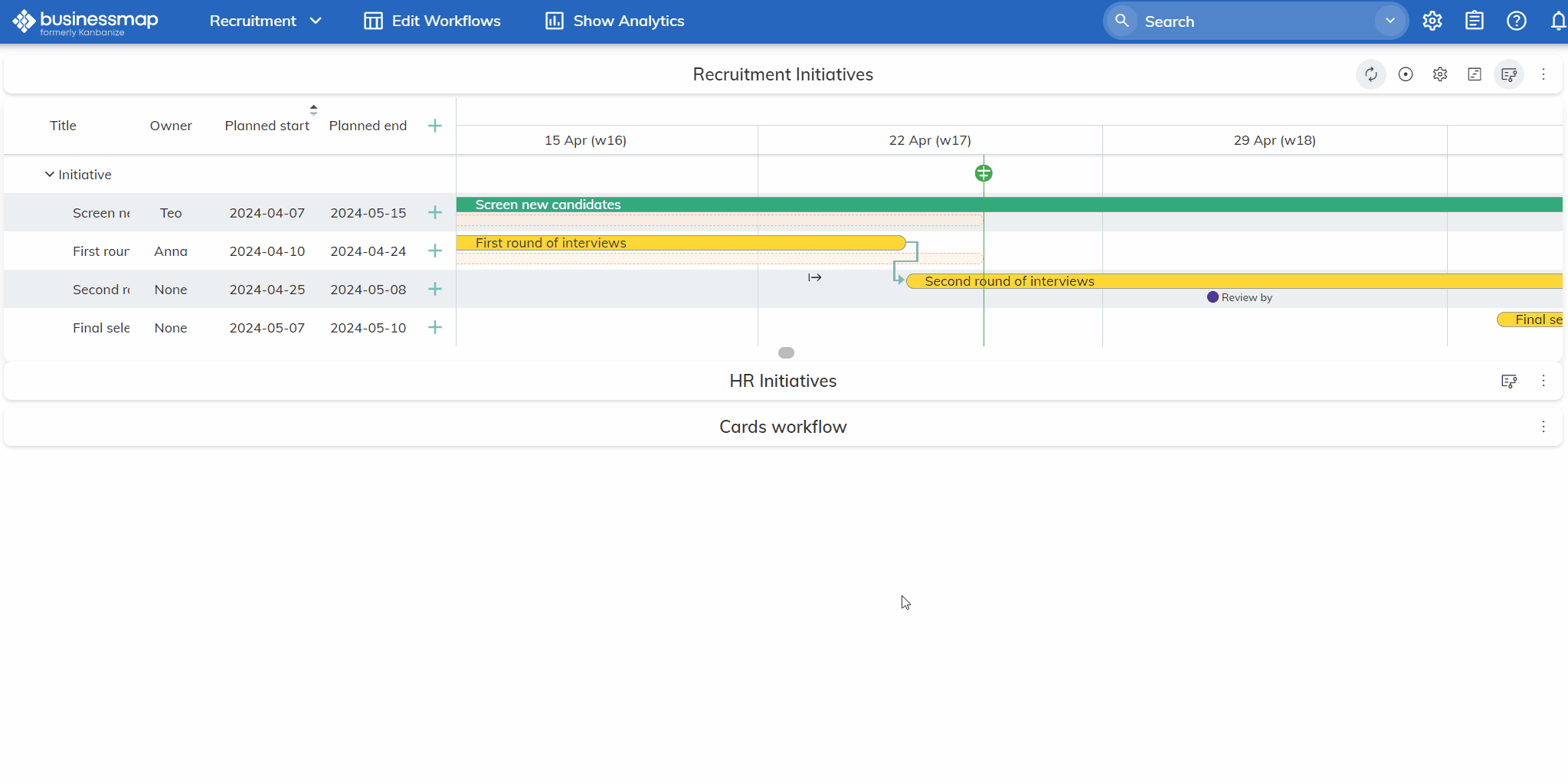
Task: Open Recruitment Initiatives three-dot menu
Action: (1543, 74)
